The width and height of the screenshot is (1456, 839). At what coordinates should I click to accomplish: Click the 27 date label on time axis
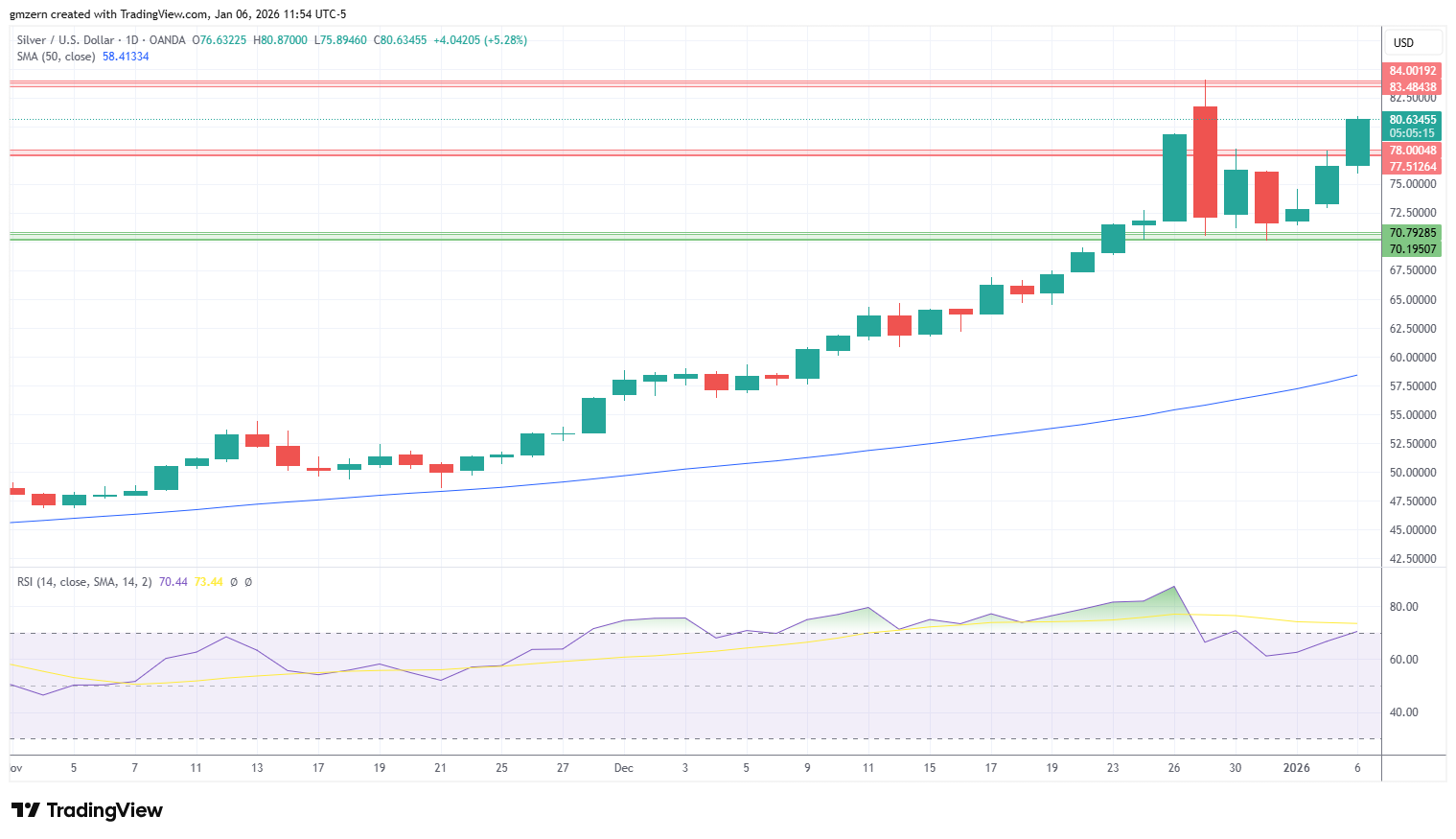(563, 768)
